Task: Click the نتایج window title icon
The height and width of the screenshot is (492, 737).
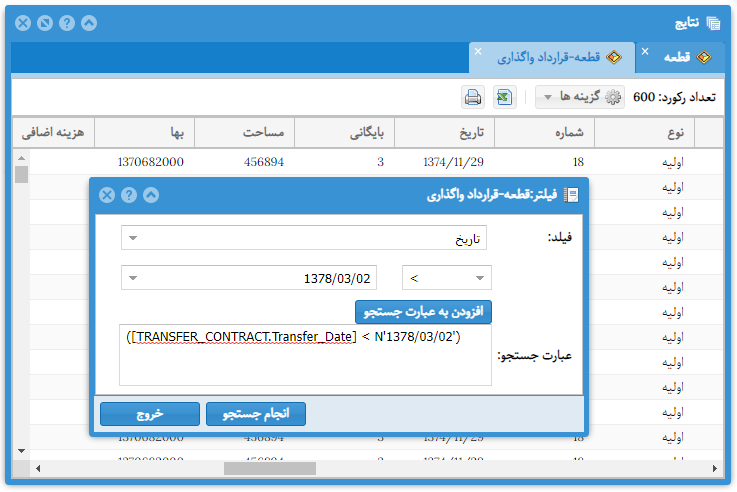Action: [x=713, y=23]
